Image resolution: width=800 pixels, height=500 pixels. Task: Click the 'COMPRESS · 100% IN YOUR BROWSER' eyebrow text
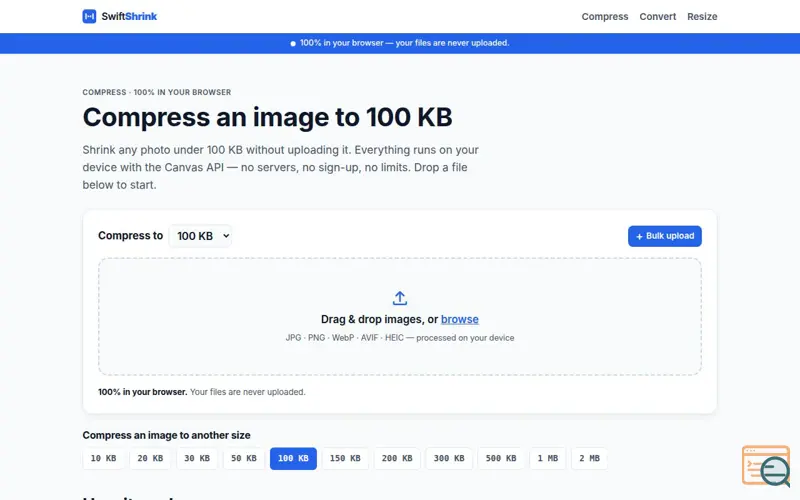pos(157,92)
